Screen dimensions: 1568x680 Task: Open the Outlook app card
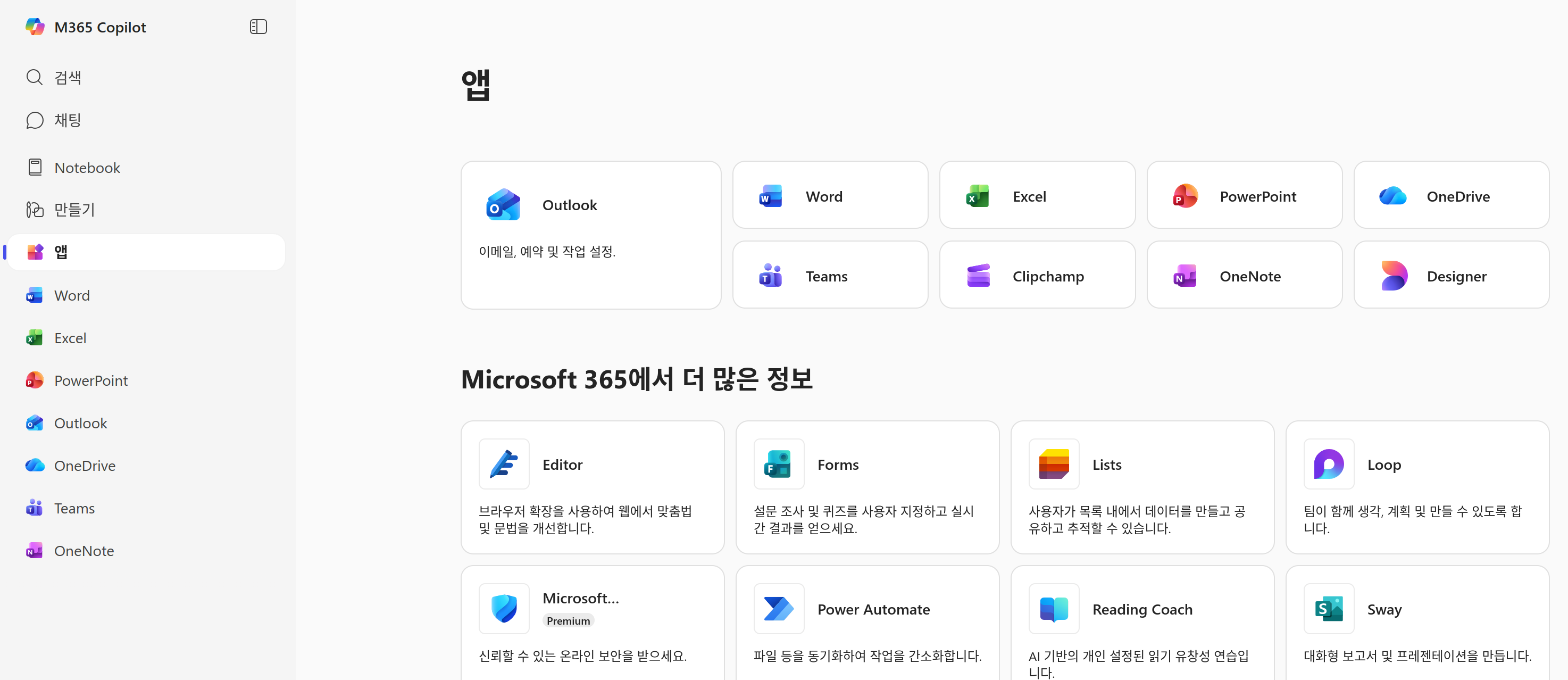[590, 234]
